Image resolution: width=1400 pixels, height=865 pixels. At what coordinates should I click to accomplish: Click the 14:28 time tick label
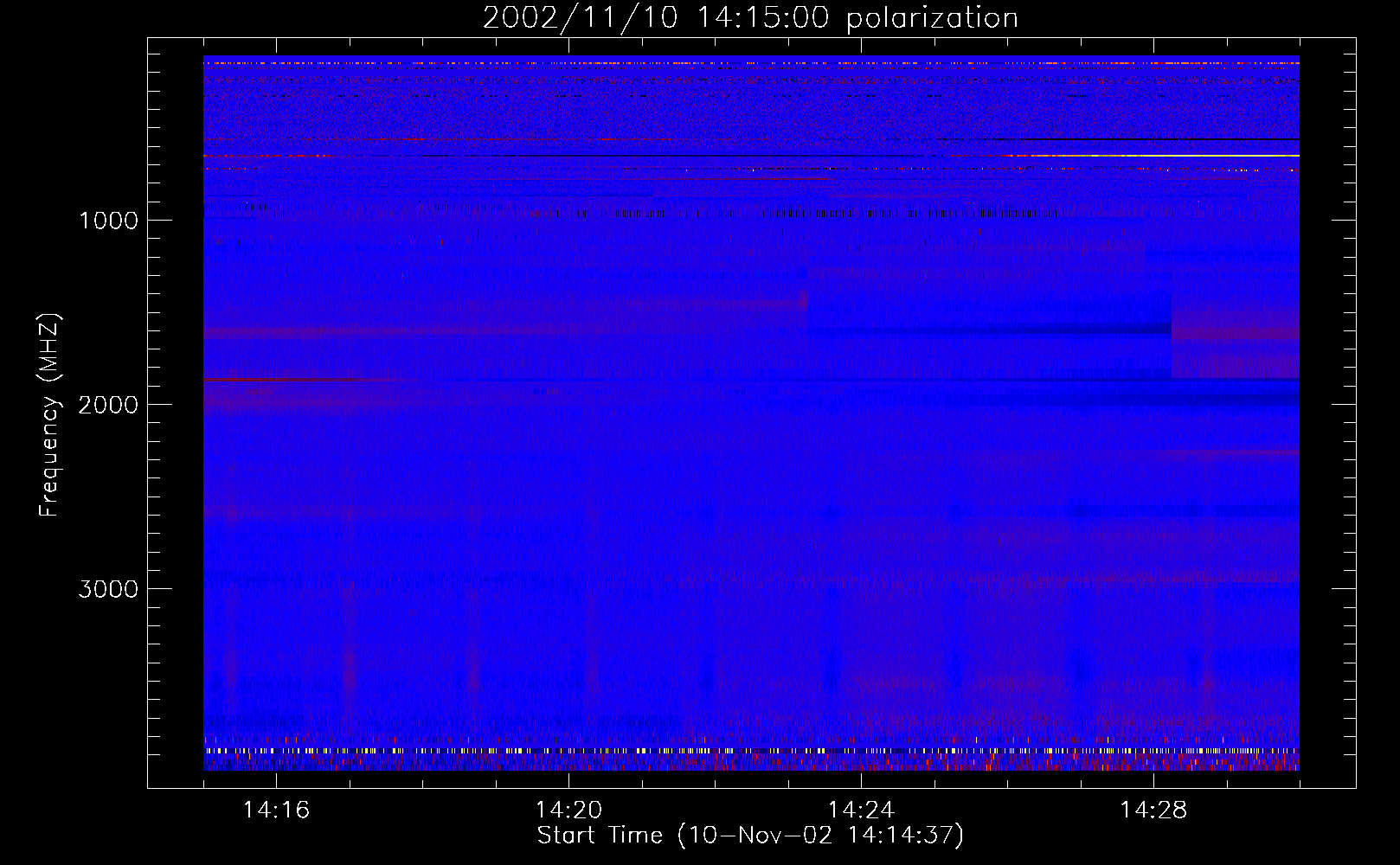(x=1153, y=810)
